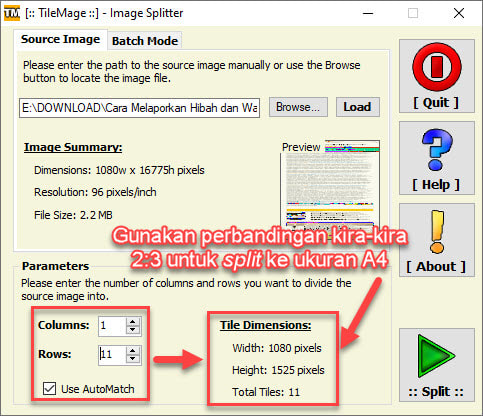Click the Browse... button

[x=298, y=107]
